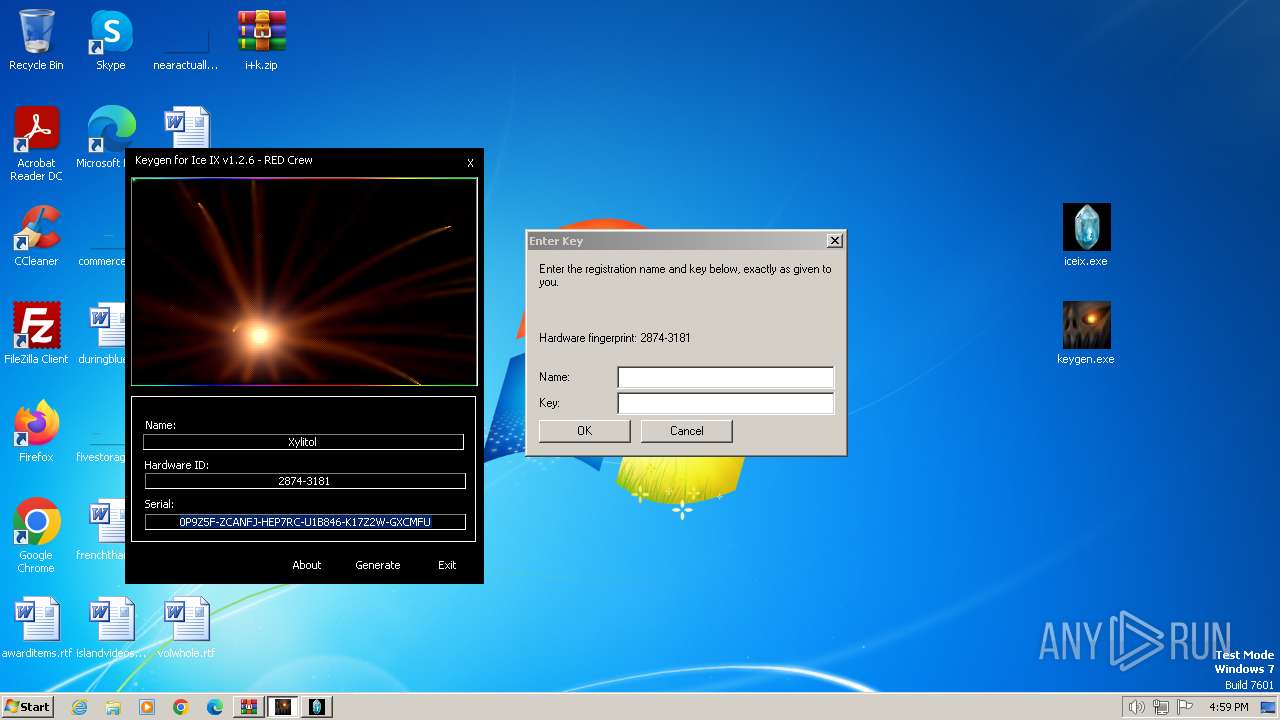Image resolution: width=1280 pixels, height=720 pixels.
Task: Open File Explorer from the taskbar
Action: tap(113, 707)
